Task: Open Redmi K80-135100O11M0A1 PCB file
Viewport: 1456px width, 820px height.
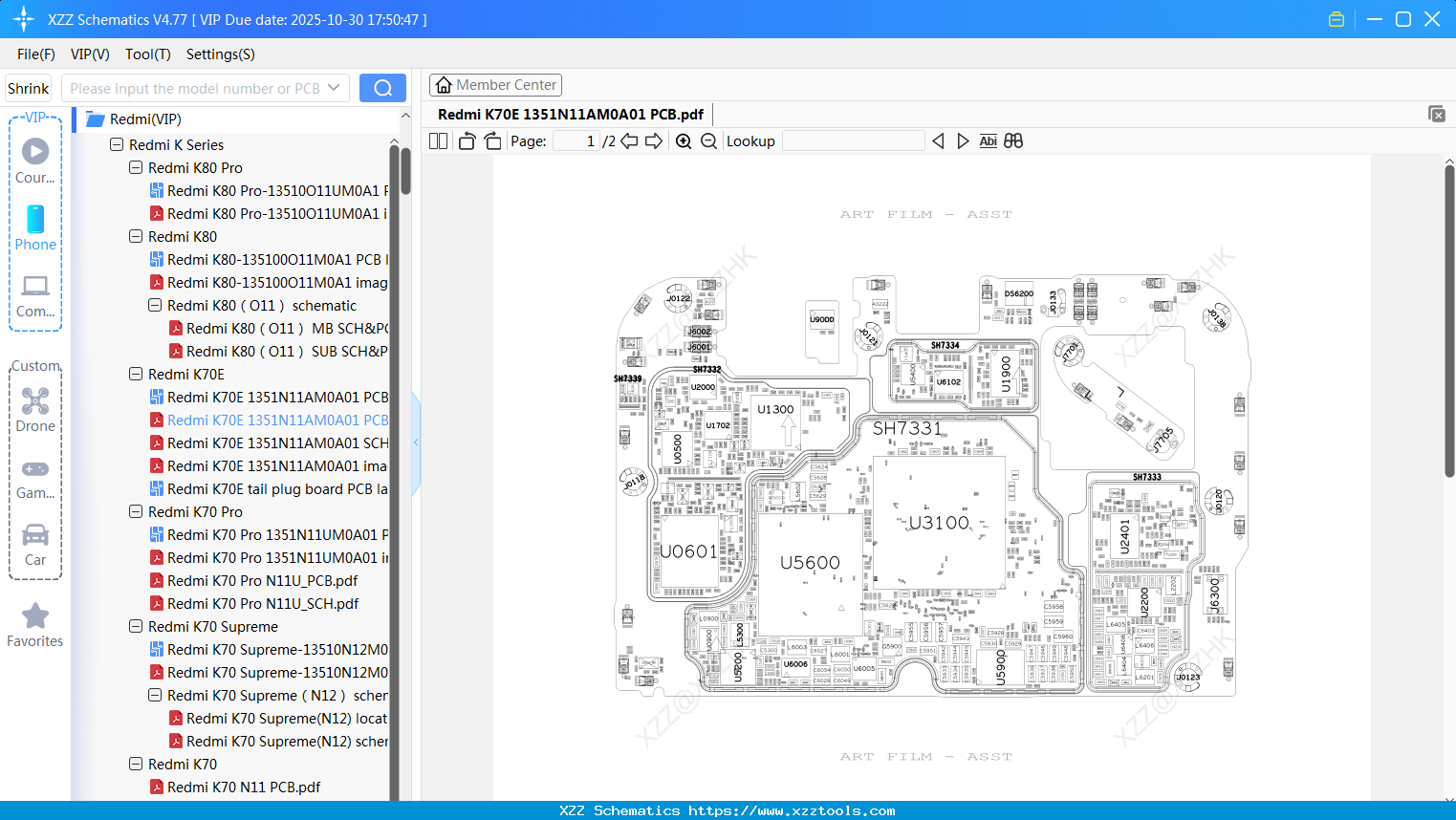Action: [270, 259]
